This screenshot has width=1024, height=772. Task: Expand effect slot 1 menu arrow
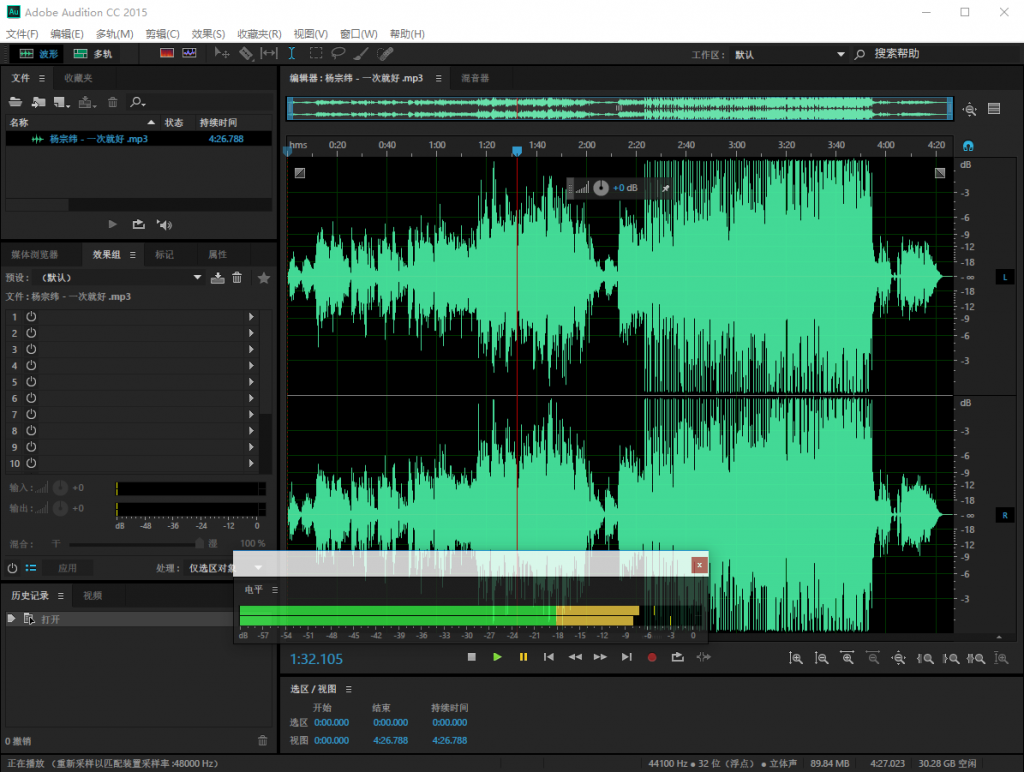click(x=251, y=316)
